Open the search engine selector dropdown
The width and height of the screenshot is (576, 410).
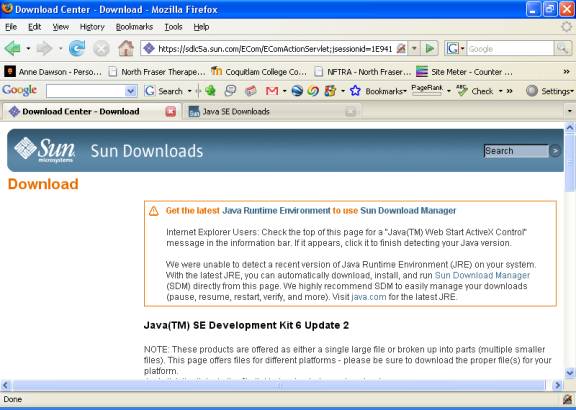[462, 48]
